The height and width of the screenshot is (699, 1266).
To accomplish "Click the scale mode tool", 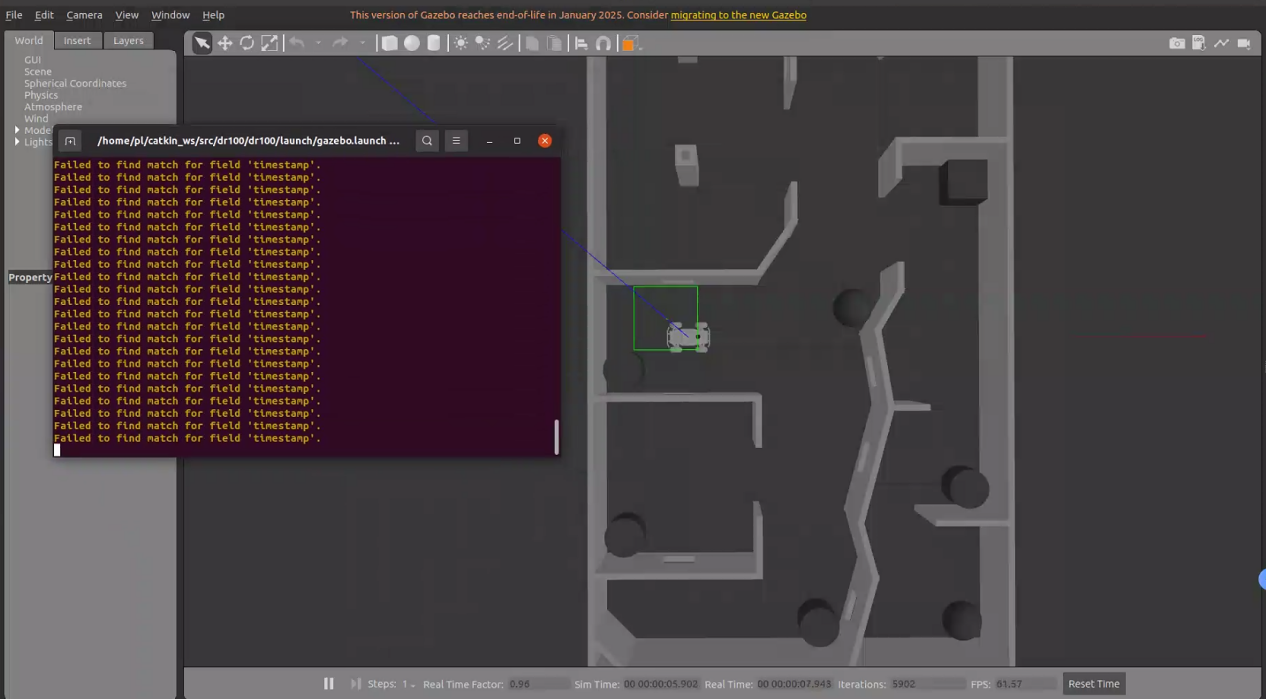I will pos(270,43).
